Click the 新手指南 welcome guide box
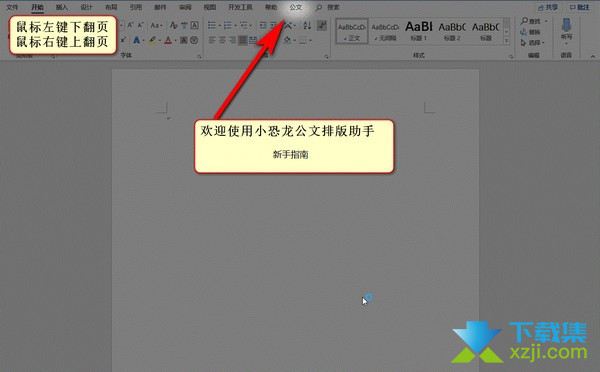This screenshot has height=372, width=600. tap(294, 146)
